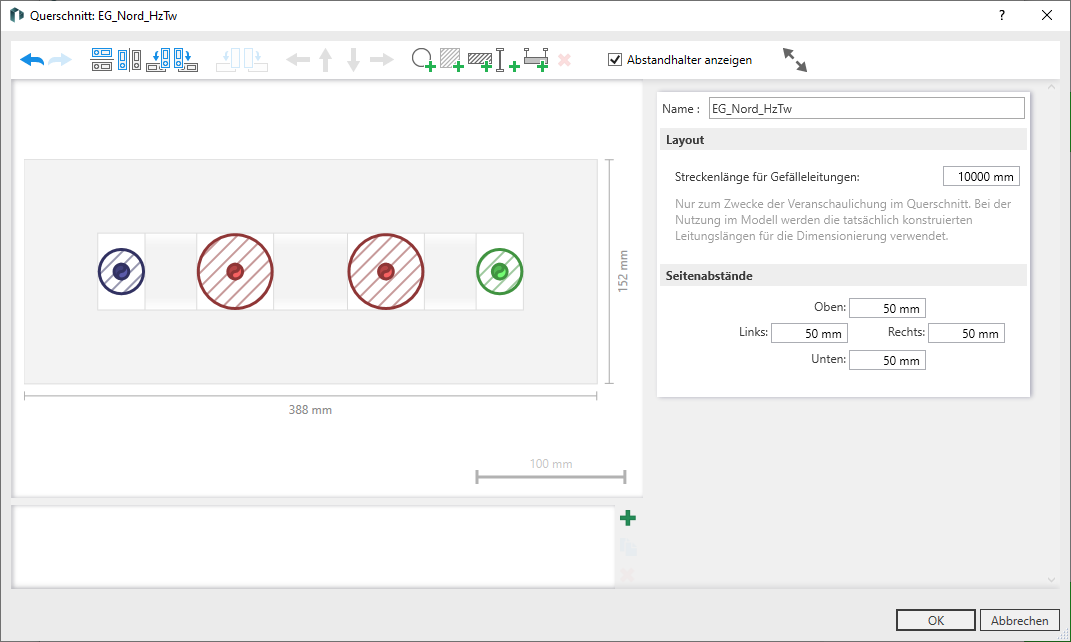Click the 152 mm height dimension label
Image resolution: width=1071 pixels, height=642 pixels.
click(623, 272)
